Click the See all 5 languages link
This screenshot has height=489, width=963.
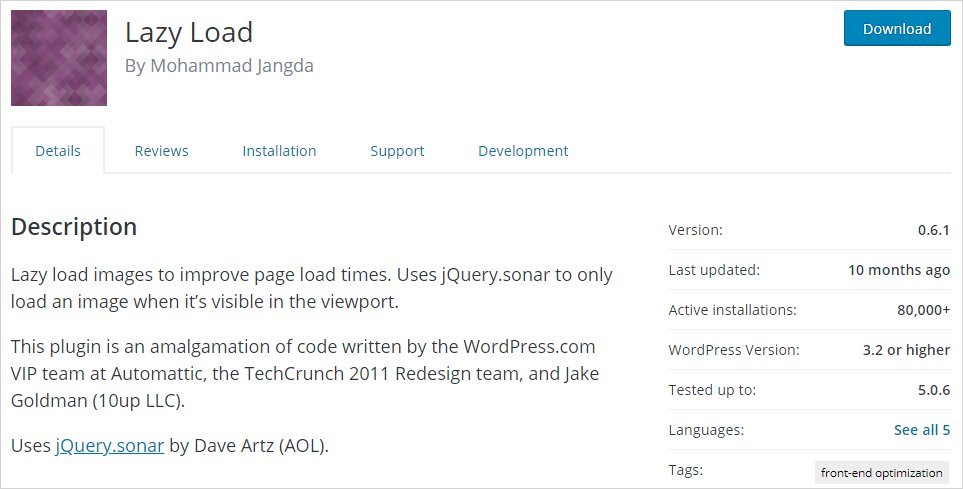pyautogui.click(x=921, y=430)
